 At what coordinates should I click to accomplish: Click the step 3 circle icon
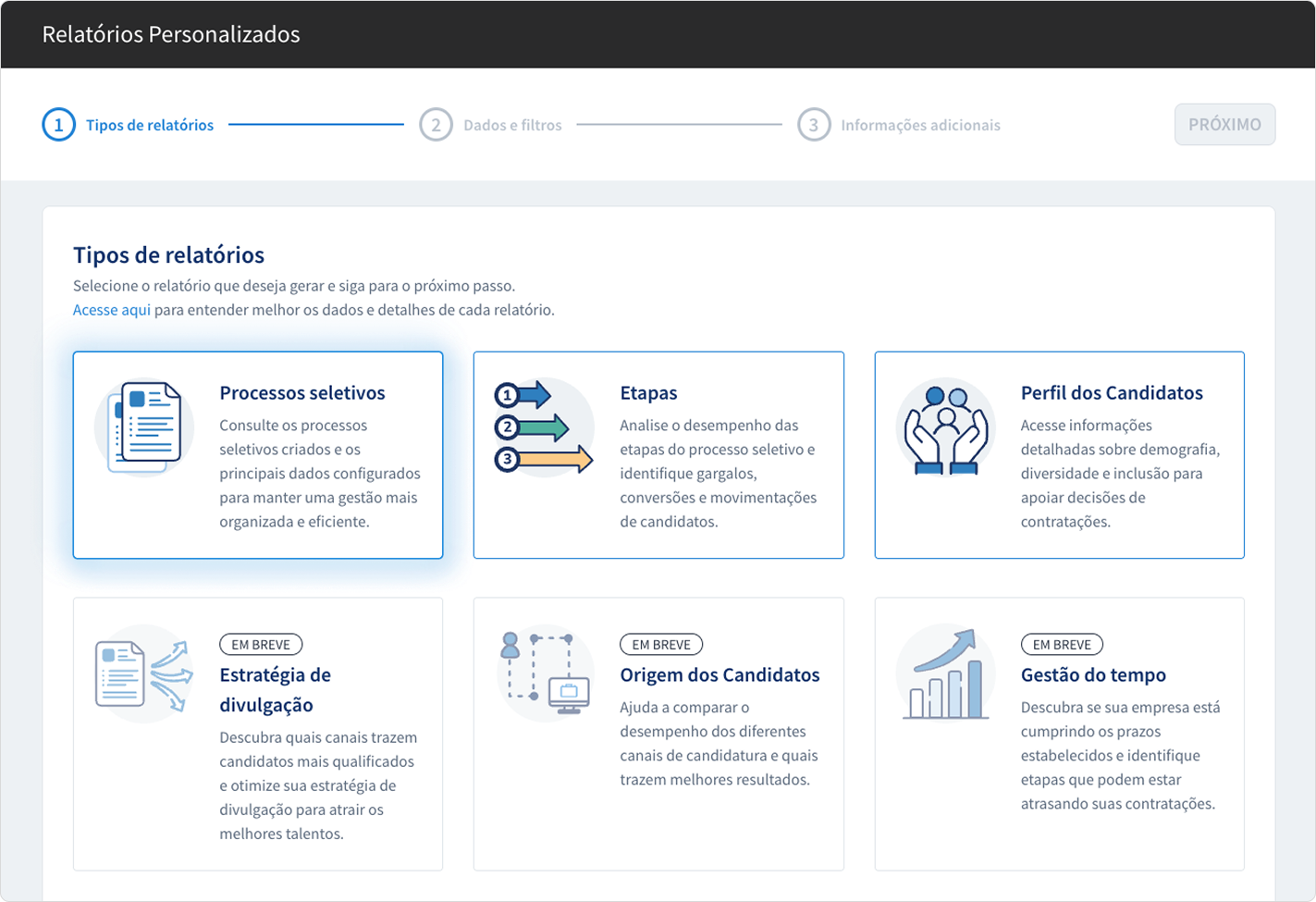813,125
